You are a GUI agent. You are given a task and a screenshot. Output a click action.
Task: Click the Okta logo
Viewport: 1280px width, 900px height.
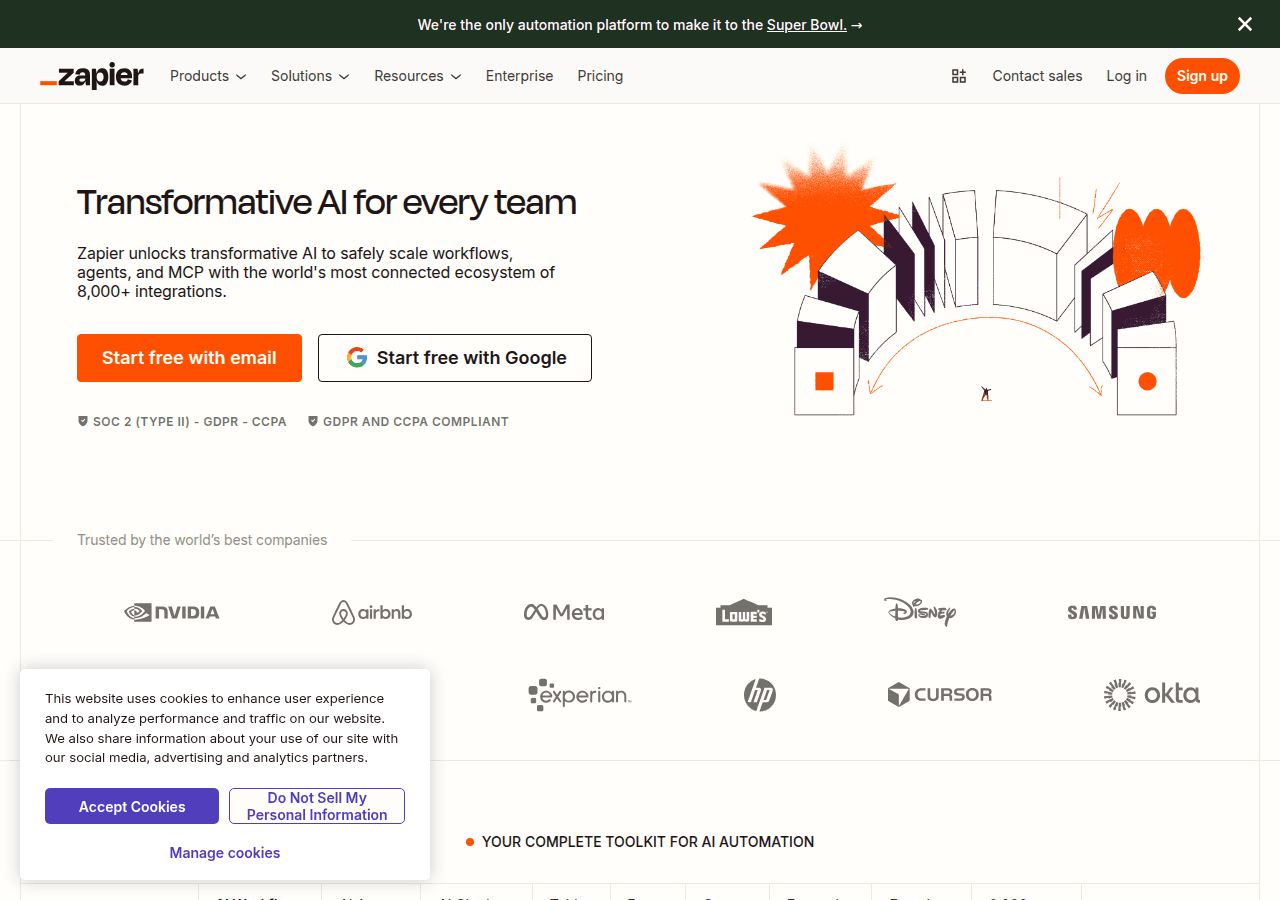1151,694
